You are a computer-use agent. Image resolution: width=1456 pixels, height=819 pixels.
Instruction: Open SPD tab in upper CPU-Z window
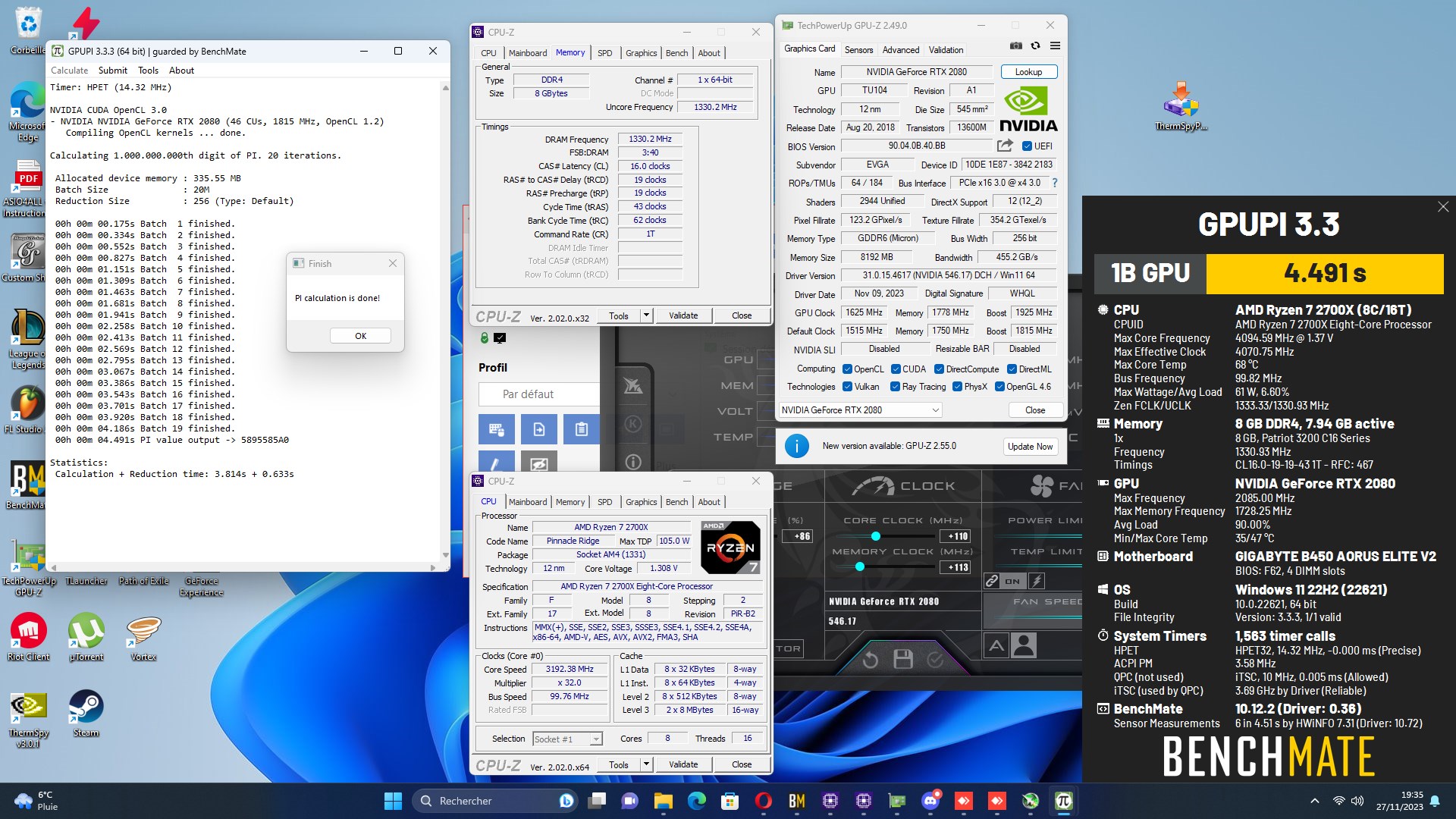click(x=604, y=53)
